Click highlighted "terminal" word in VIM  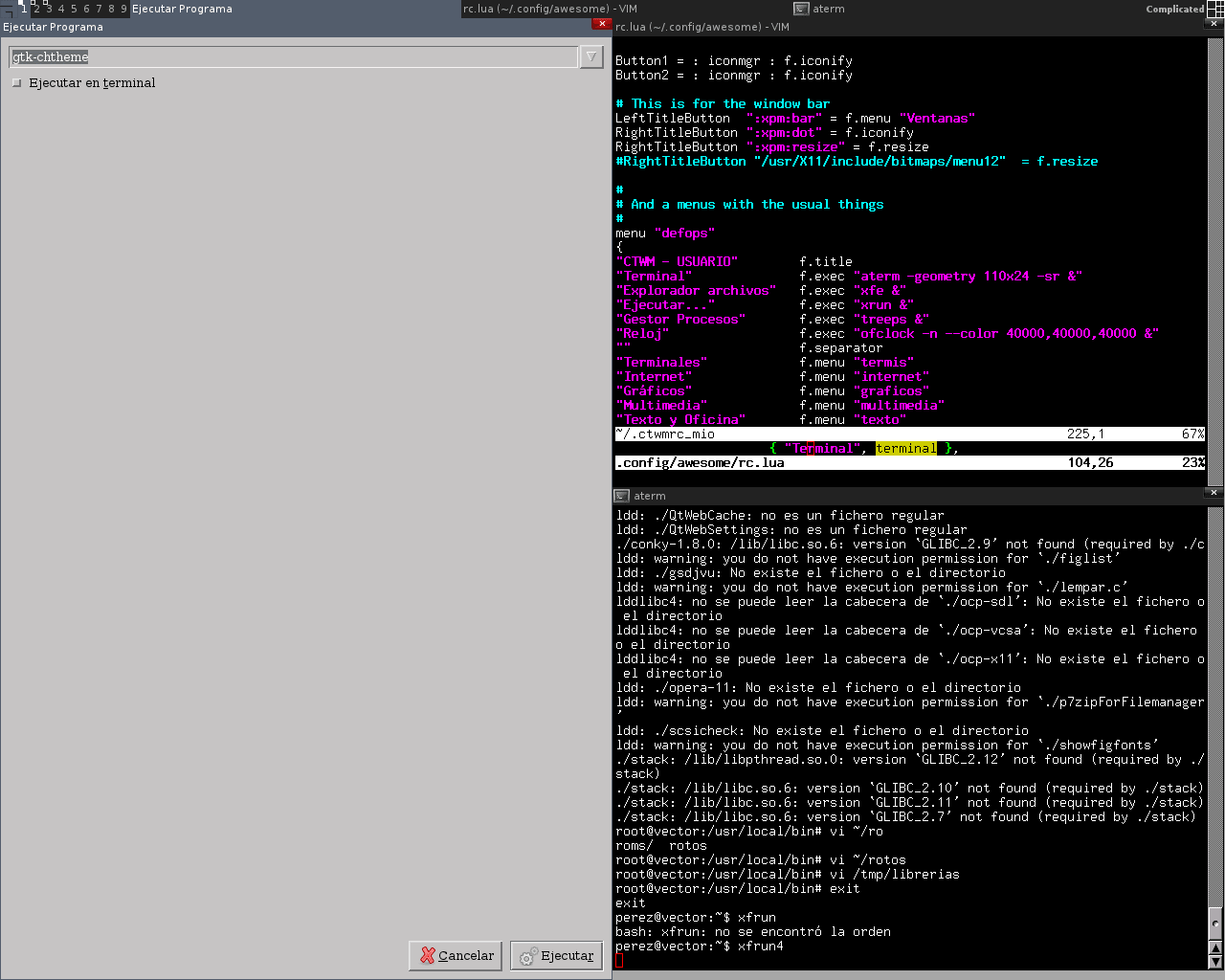coord(906,448)
